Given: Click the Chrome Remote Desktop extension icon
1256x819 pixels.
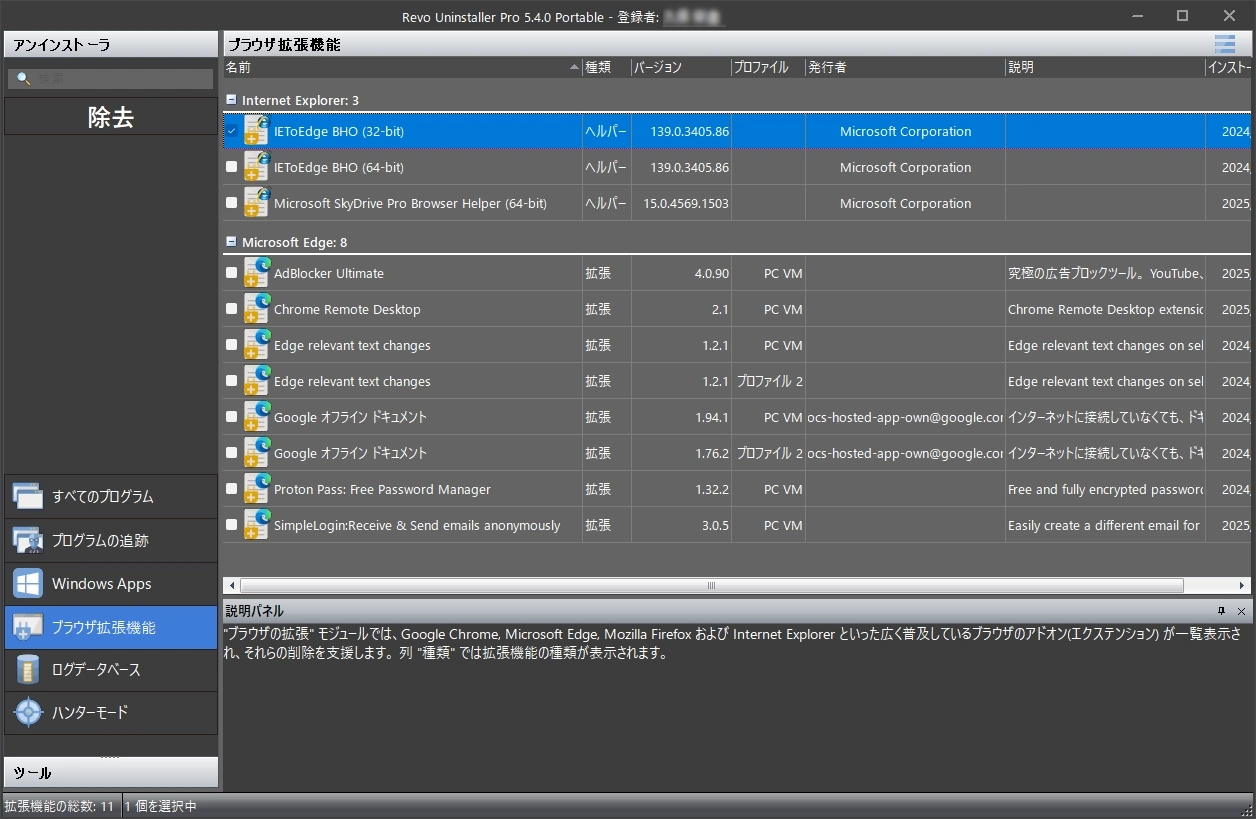Looking at the screenshot, I should [x=257, y=309].
